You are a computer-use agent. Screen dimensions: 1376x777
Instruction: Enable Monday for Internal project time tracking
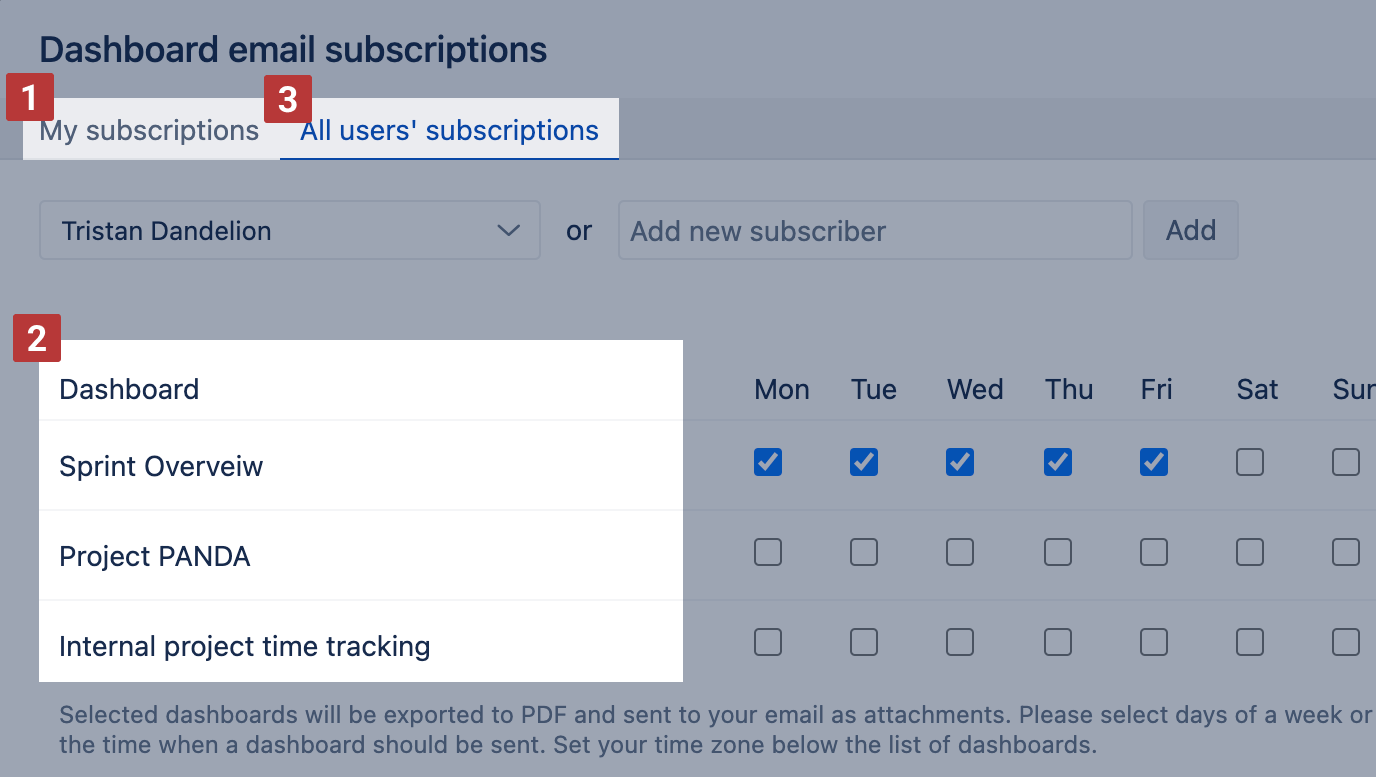768,642
